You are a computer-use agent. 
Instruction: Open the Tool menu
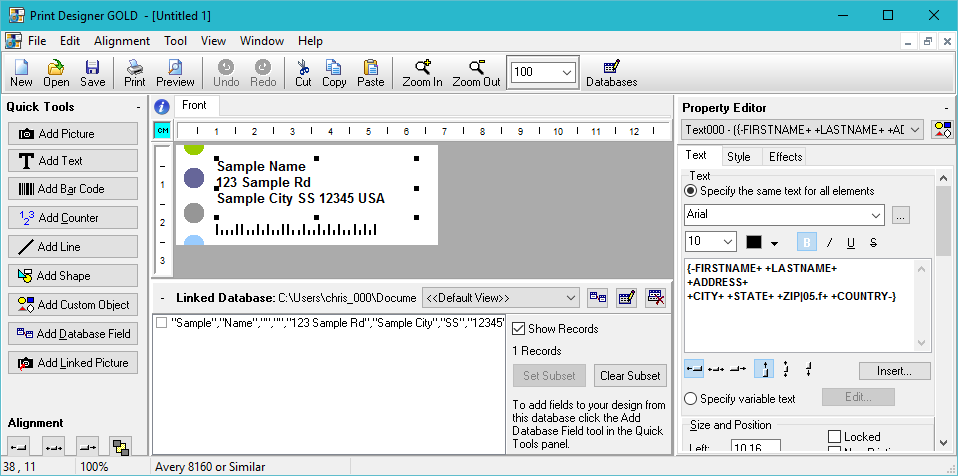[175, 41]
